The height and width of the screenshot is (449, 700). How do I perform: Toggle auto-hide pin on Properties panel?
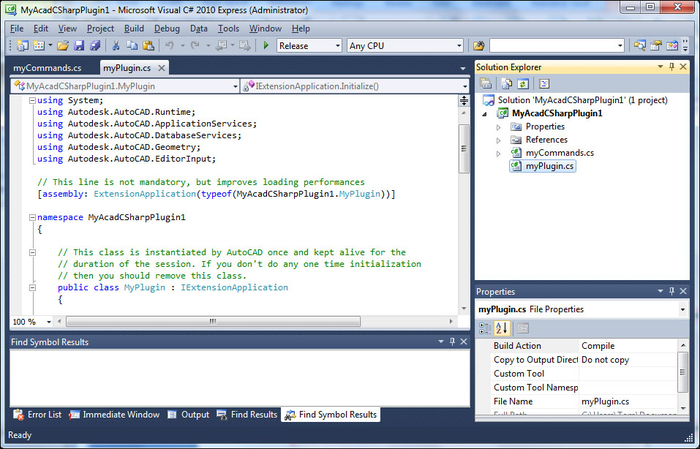[x=672, y=292]
